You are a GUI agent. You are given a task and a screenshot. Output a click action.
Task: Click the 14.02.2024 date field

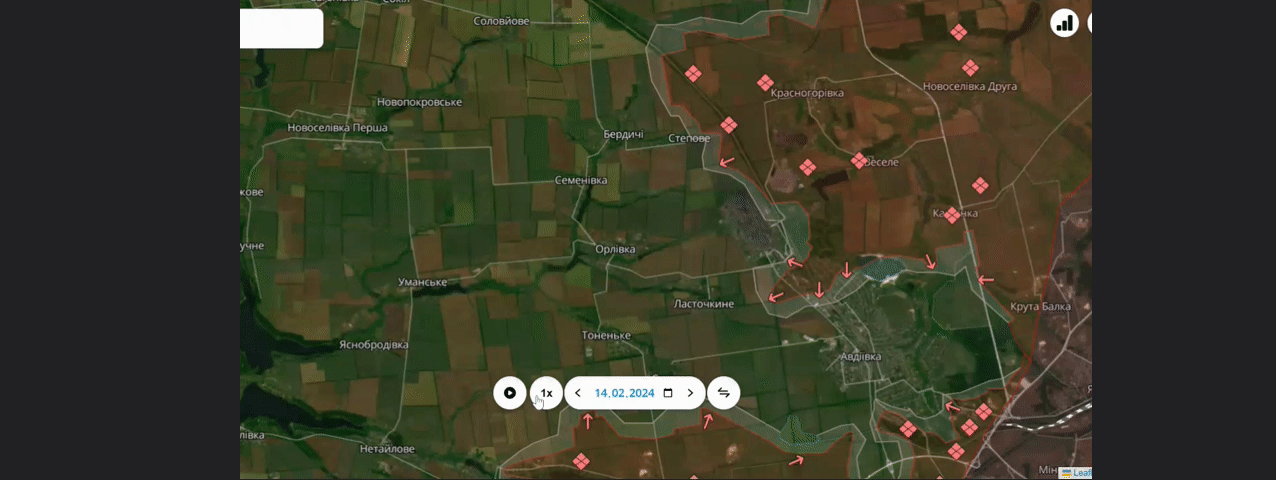(x=624, y=393)
